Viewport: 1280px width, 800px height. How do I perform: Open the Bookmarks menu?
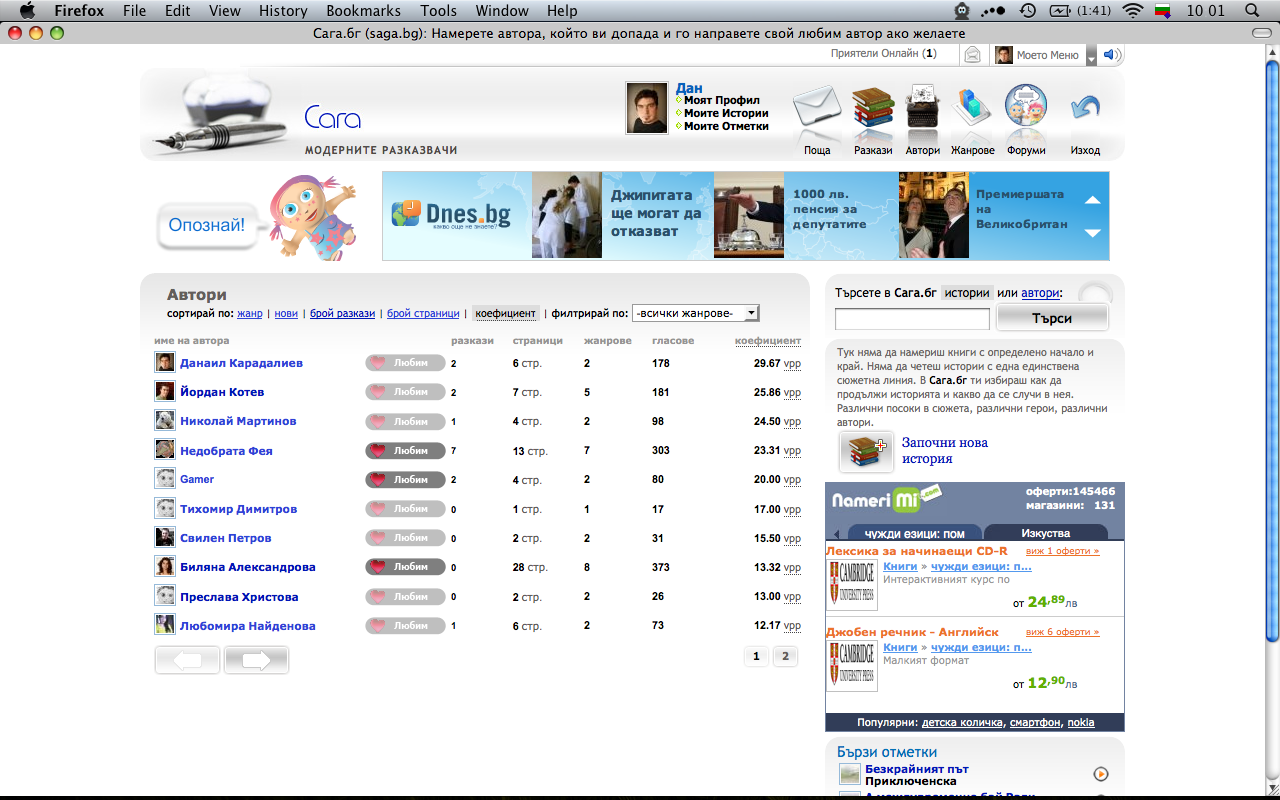tap(363, 11)
